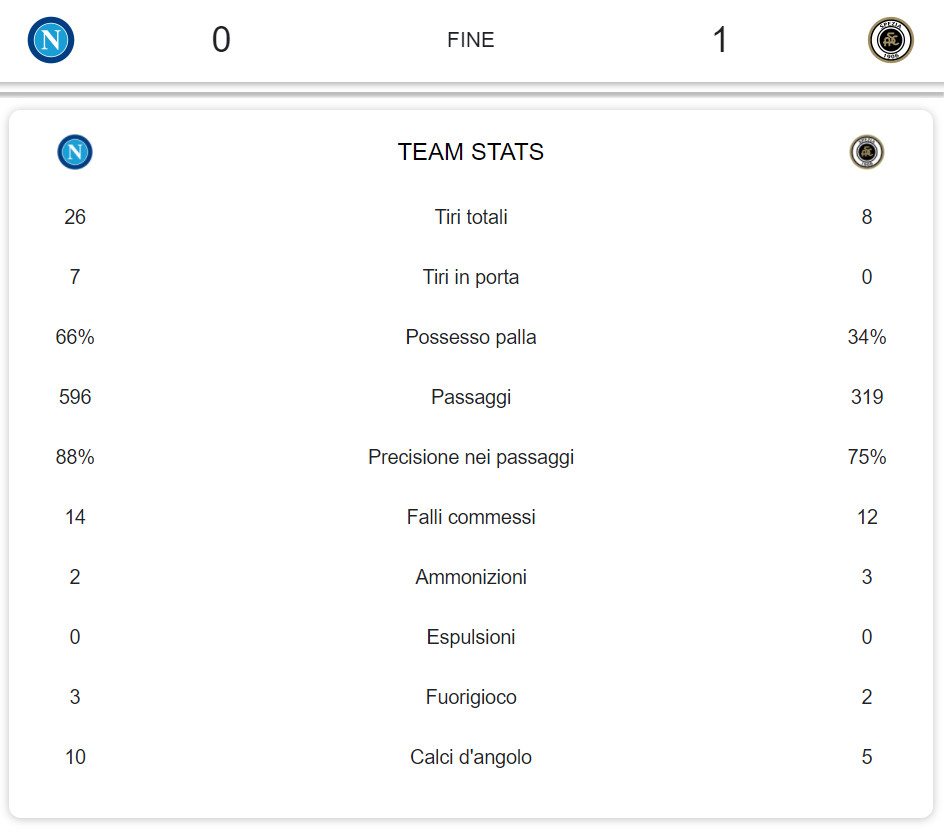Click Napoli's score of 0 in the header
The height and width of the screenshot is (837, 944).
[x=221, y=40]
